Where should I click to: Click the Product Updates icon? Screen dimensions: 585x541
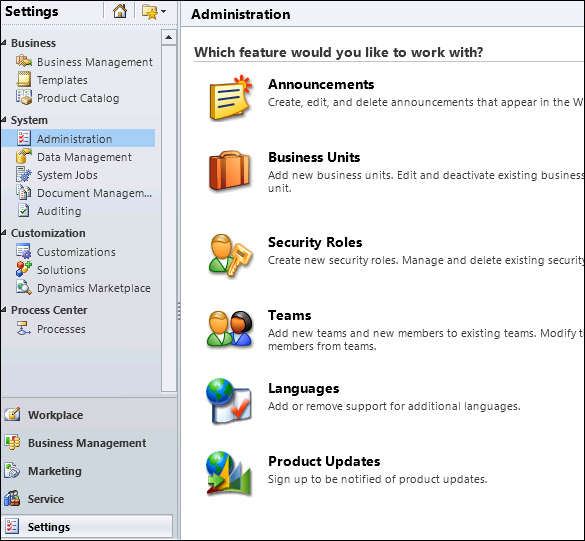(x=229, y=474)
